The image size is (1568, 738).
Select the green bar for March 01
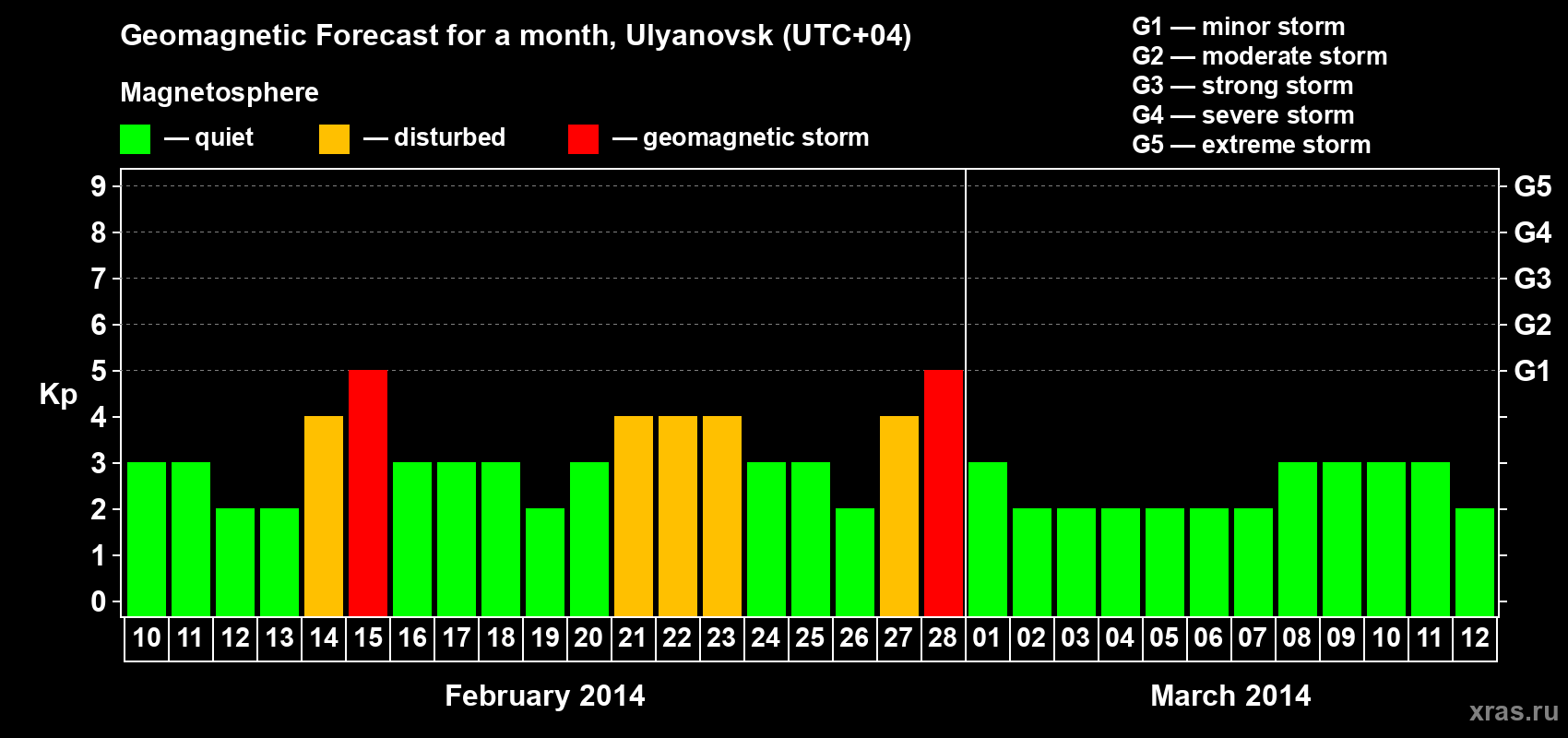click(988, 539)
